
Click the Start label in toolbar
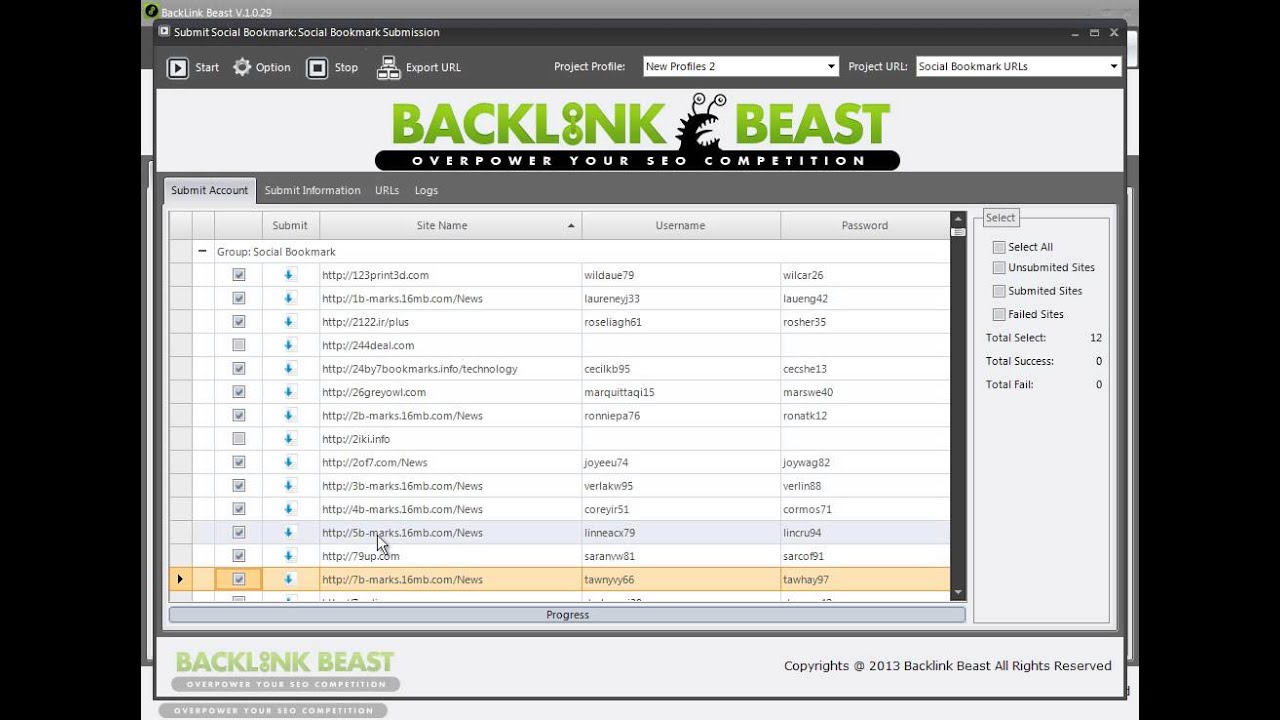tap(207, 68)
